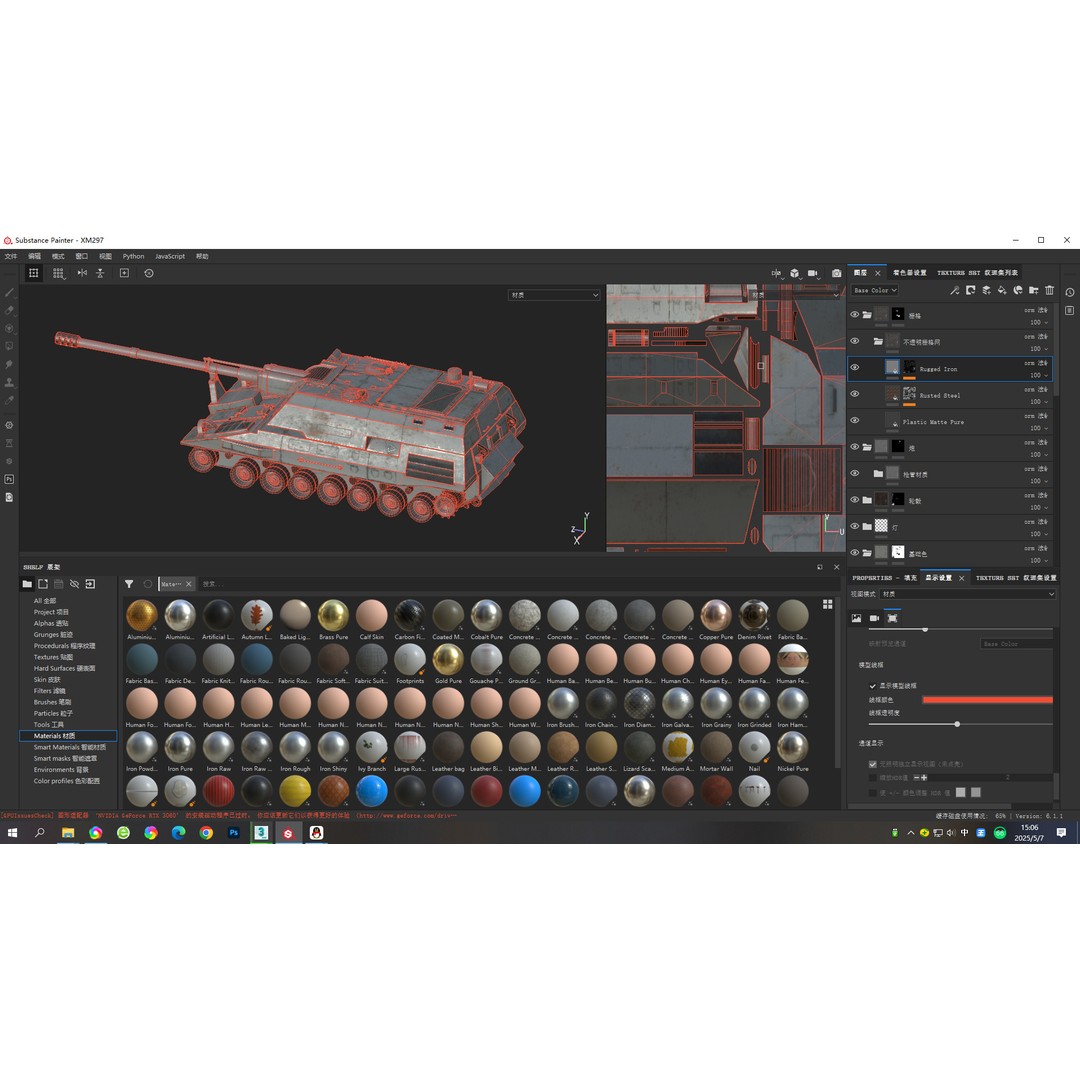Click the 3D cube perspective icon
This screenshot has height=1080, width=1080.
point(795,273)
